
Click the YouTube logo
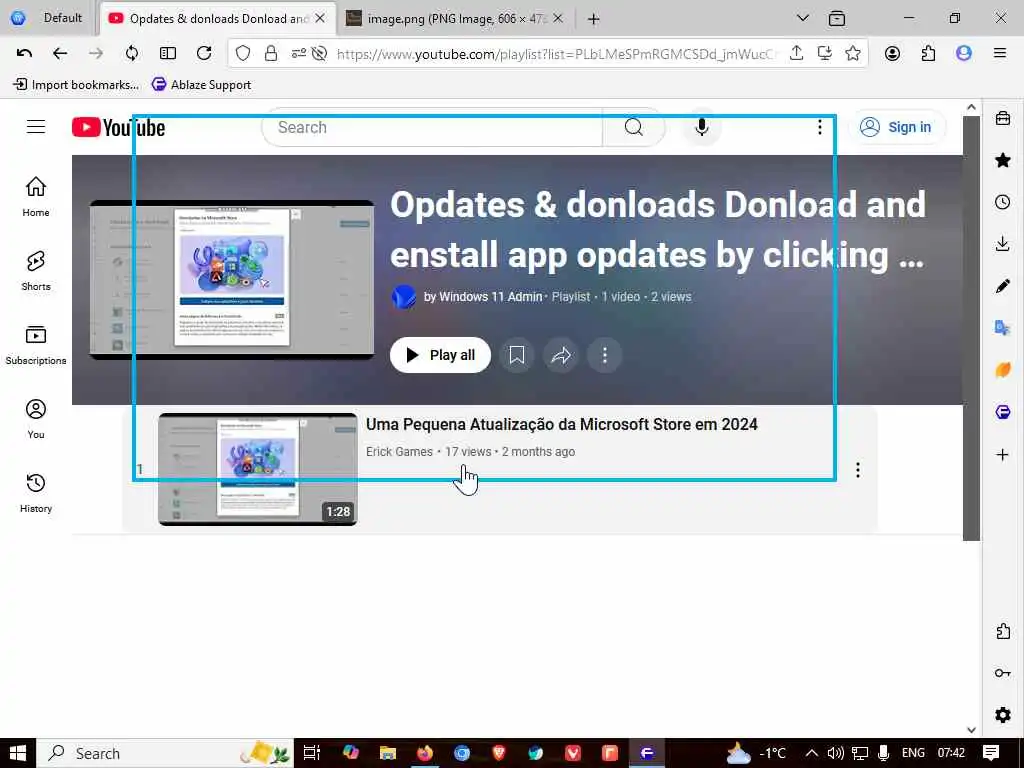click(118, 127)
